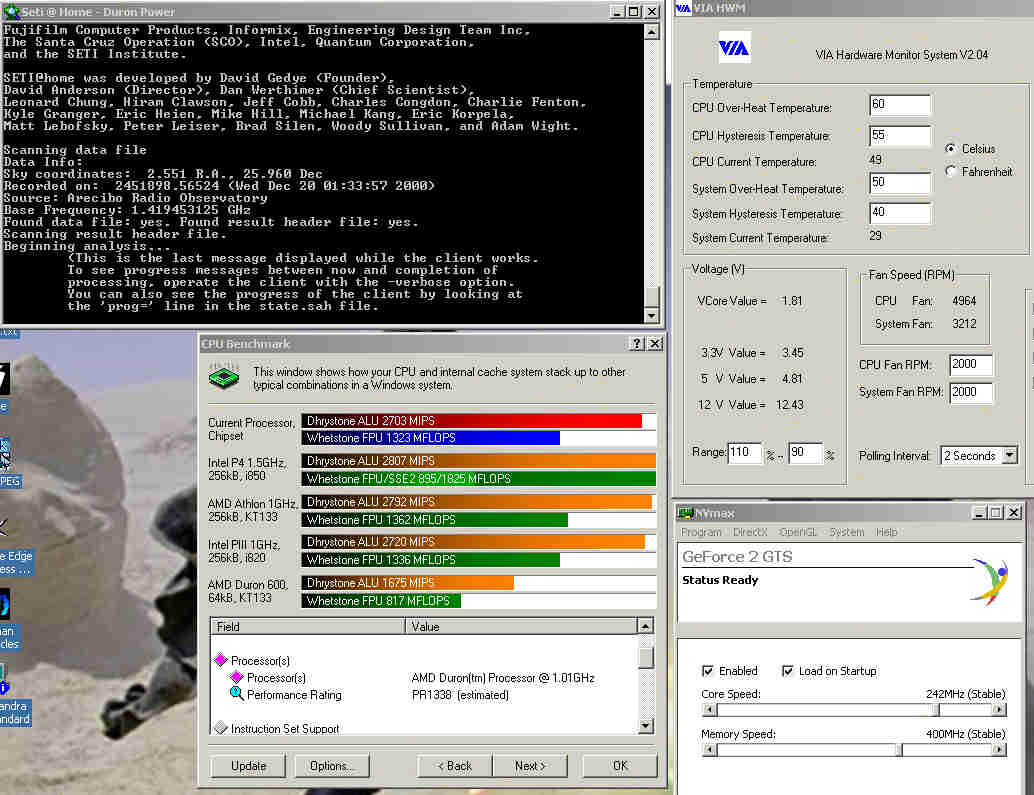
Task: Click the Memory Speed slider left arrow
Action: (709, 750)
